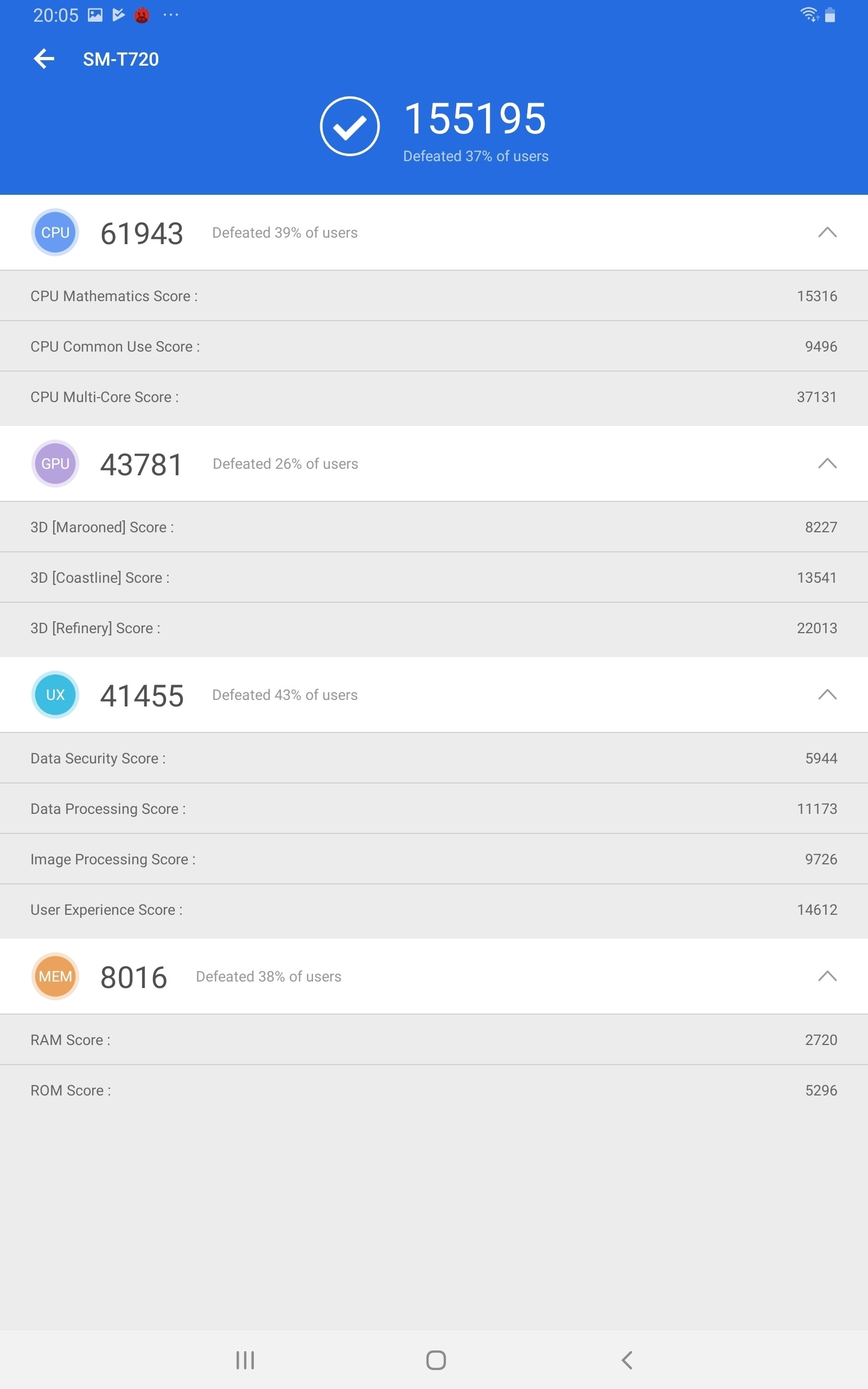Select the 3D [Refinery] Score row

point(434,628)
